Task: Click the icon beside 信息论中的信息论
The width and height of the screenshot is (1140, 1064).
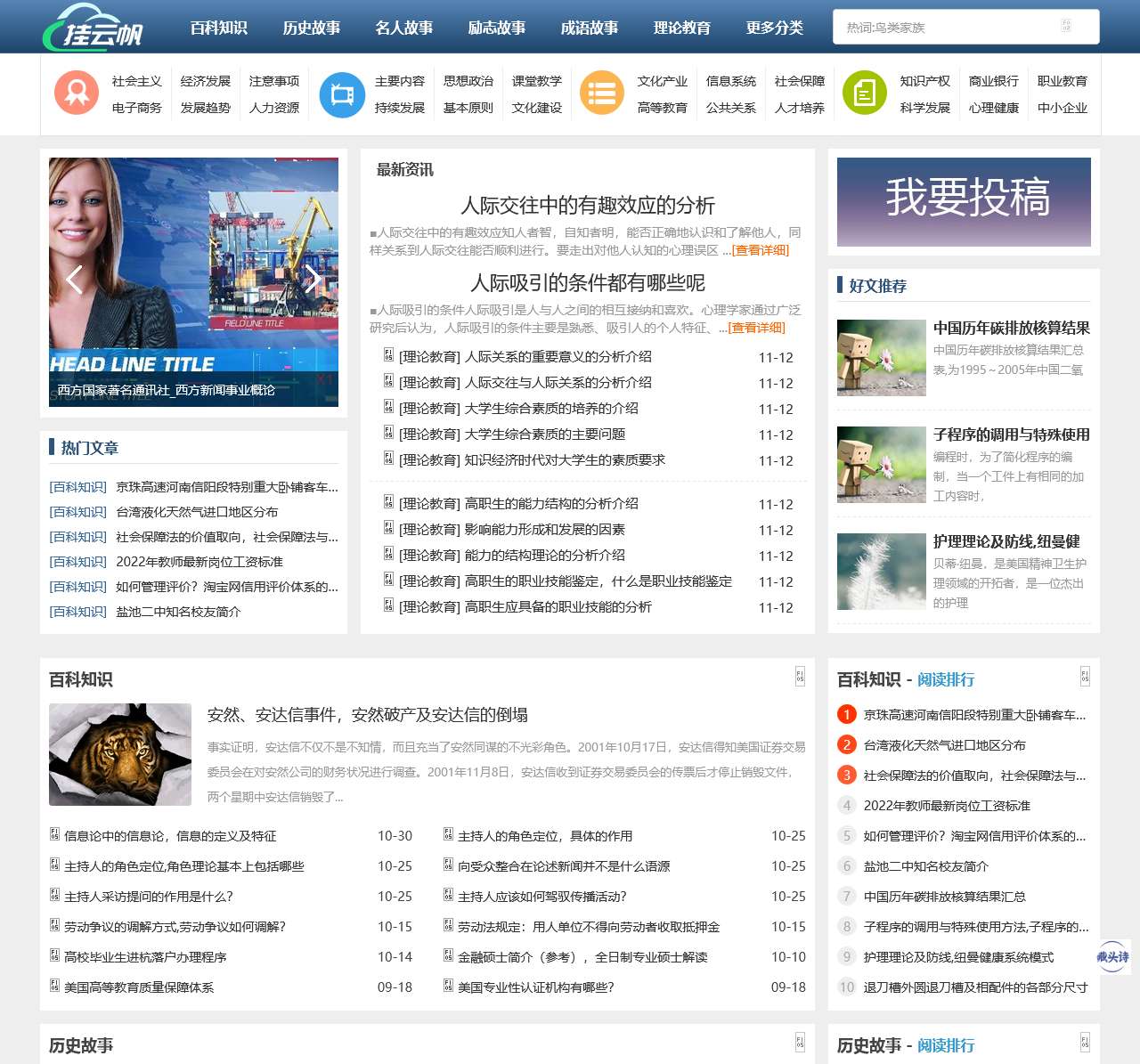Action: click(x=54, y=834)
